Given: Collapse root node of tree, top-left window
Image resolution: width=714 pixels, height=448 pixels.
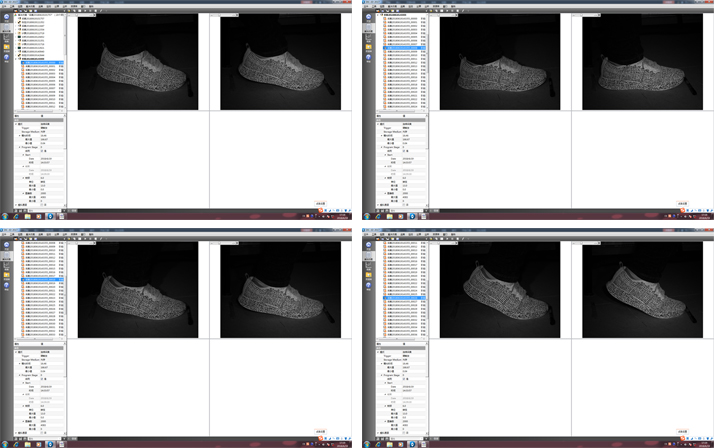Looking at the screenshot, I should [x=16, y=15].
